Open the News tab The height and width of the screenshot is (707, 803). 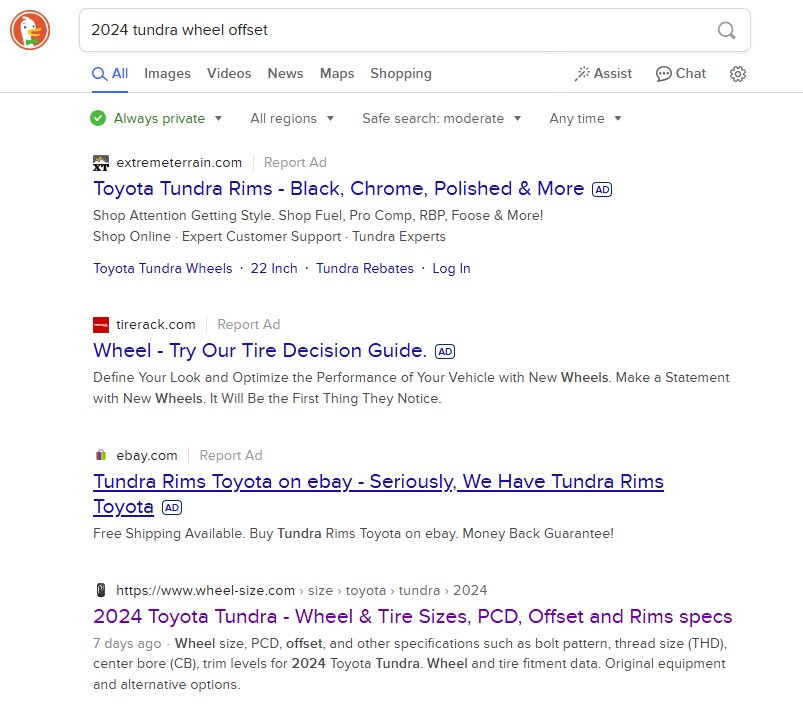tap(285, 74)
